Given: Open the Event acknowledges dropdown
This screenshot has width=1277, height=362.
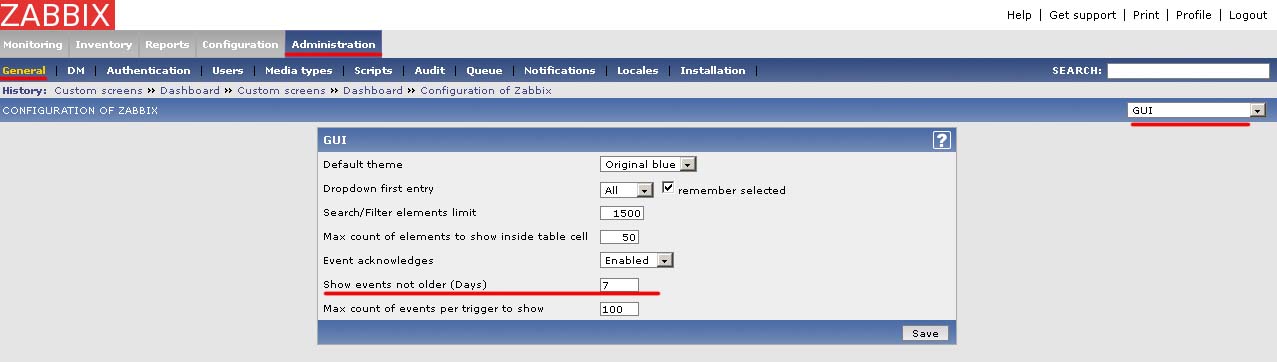Looking at the screenshot, I should 636,260.
